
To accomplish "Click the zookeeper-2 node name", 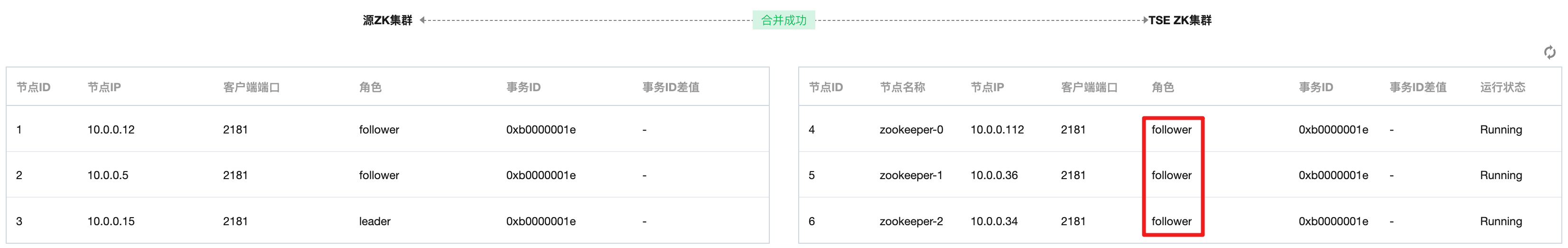I will click(x=911, y=221).
